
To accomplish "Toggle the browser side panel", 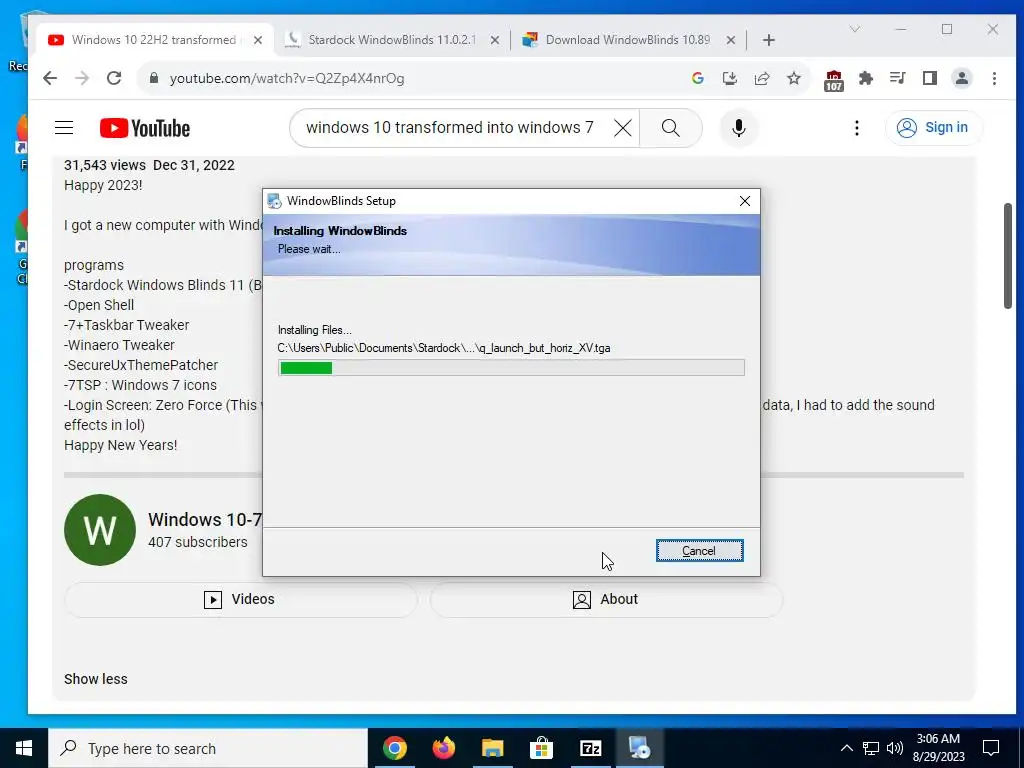I will (x=930, y=78).
